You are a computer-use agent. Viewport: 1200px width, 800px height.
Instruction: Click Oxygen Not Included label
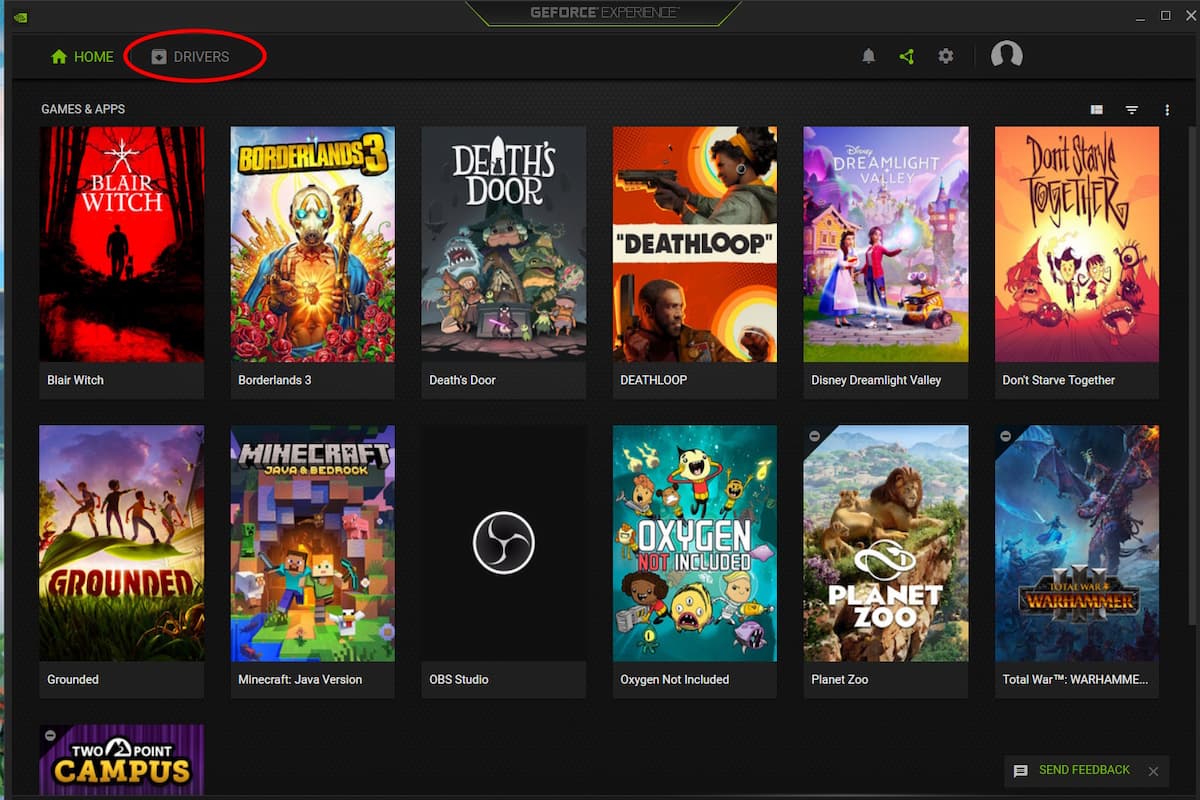tap(674, 679)
